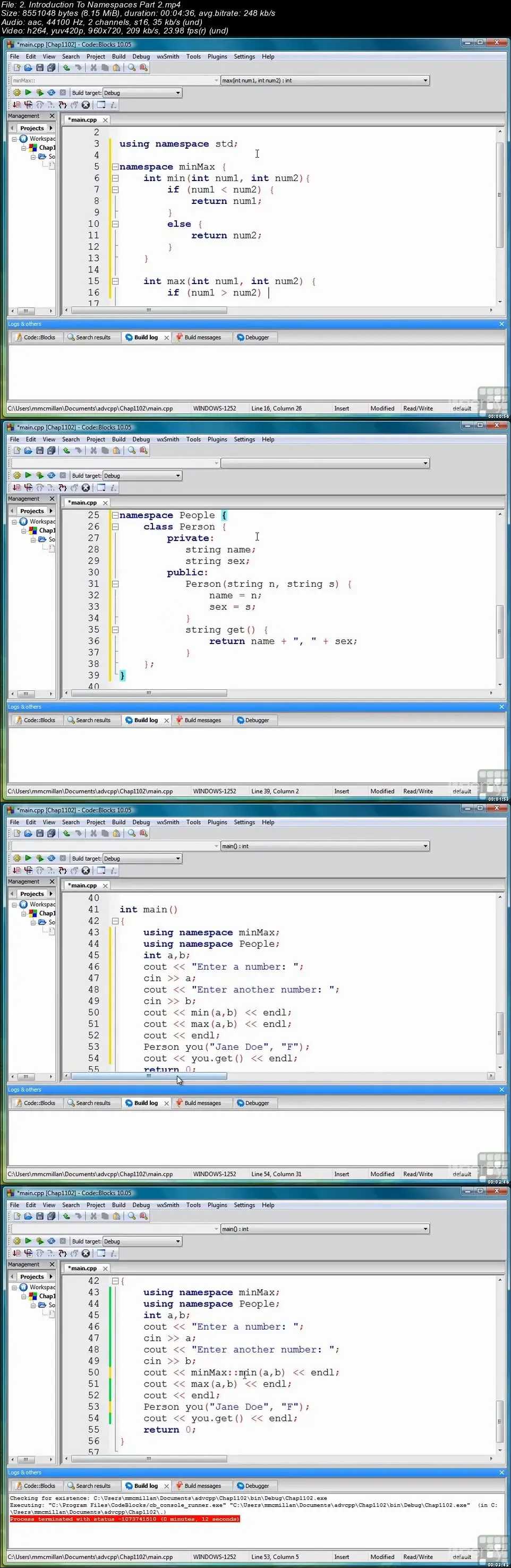The width and height of the screenshot is (511, 1568).
Task: Collapse Workspace tree node in class Person window
Action: (14, 521)
